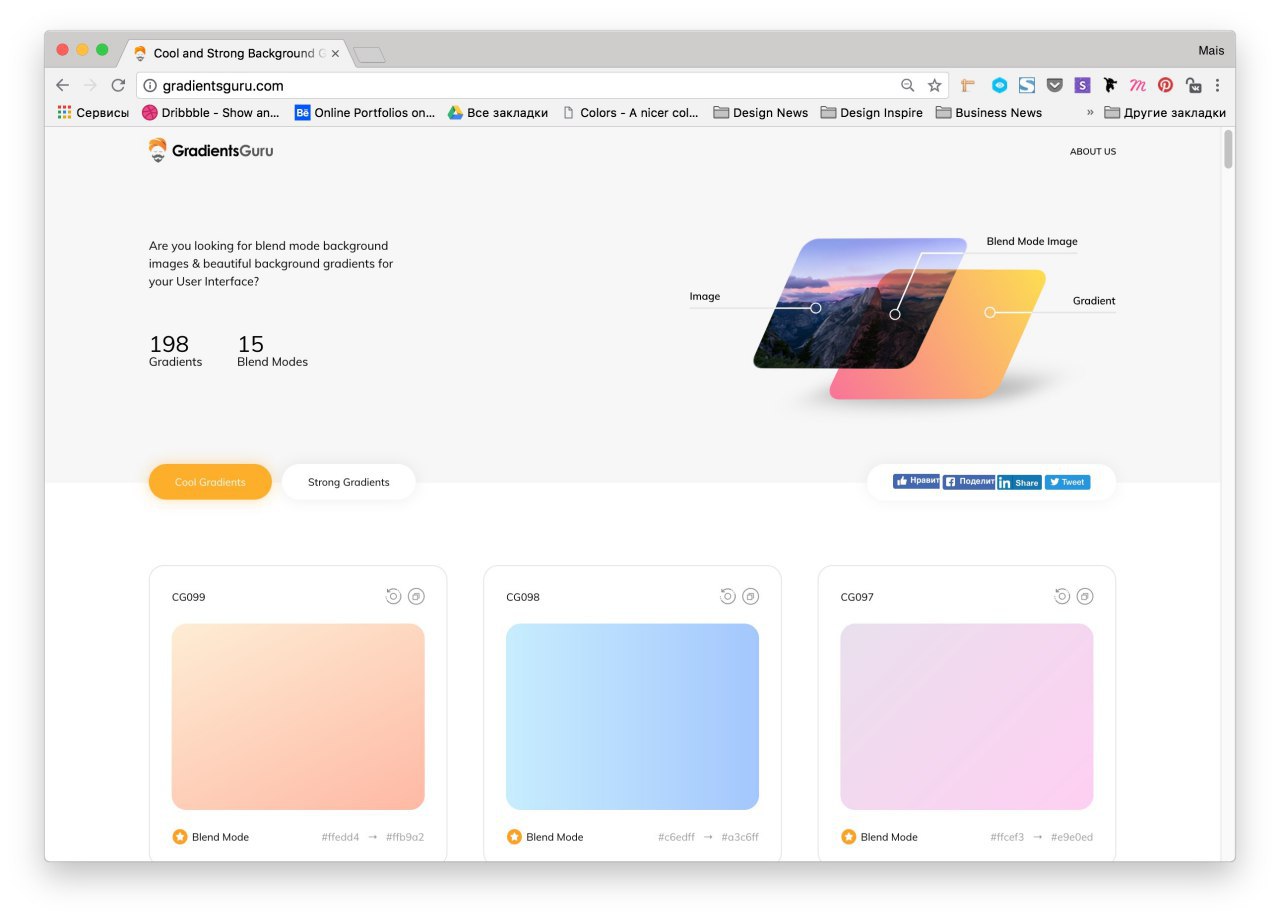The image size is (1280, 920).
Task: Click the #c6edff hex color code
Action: pyautogui.click(x=676, y=837)
